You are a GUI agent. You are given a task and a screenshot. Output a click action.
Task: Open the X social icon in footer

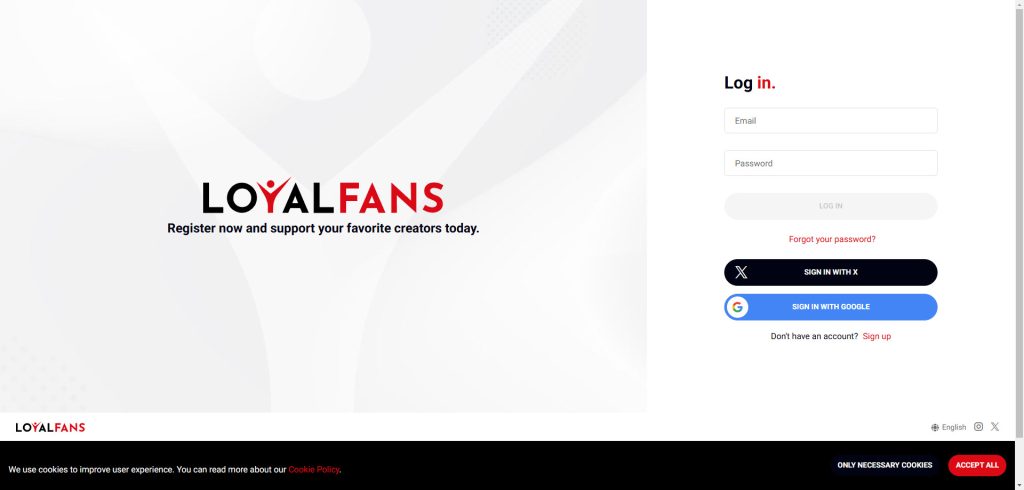pos(995,427)
